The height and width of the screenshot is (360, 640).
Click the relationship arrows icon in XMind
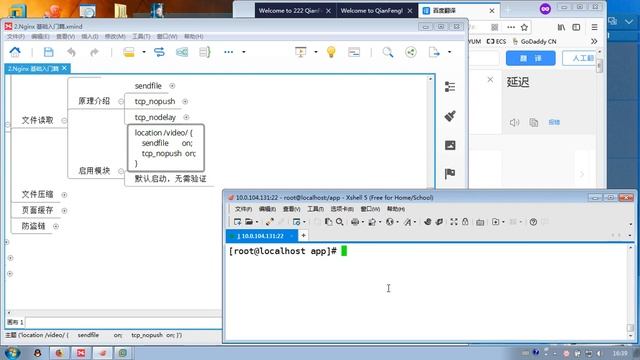pyautogui.click(x=159, y=52)
